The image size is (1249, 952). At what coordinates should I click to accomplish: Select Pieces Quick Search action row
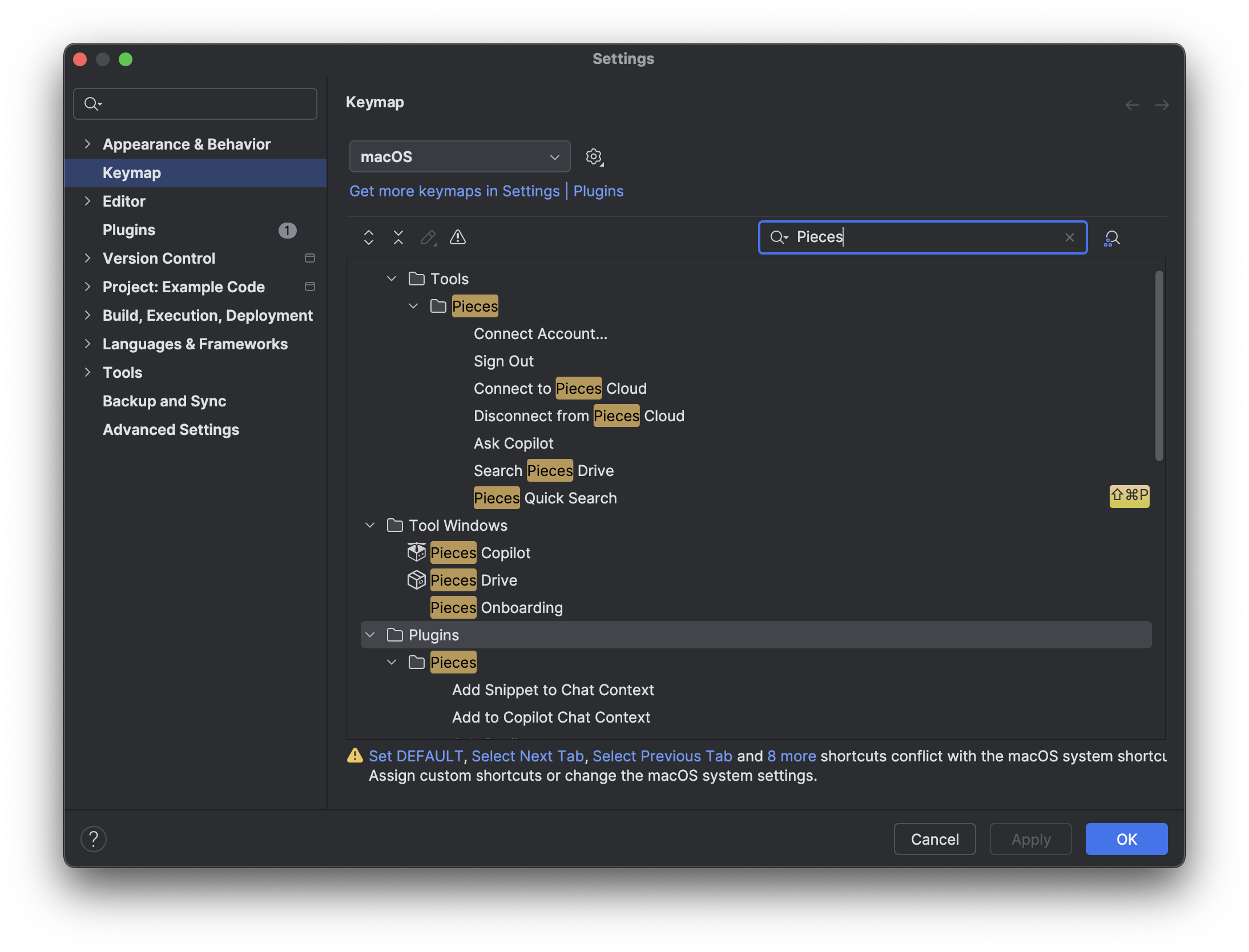coord(756,498)
